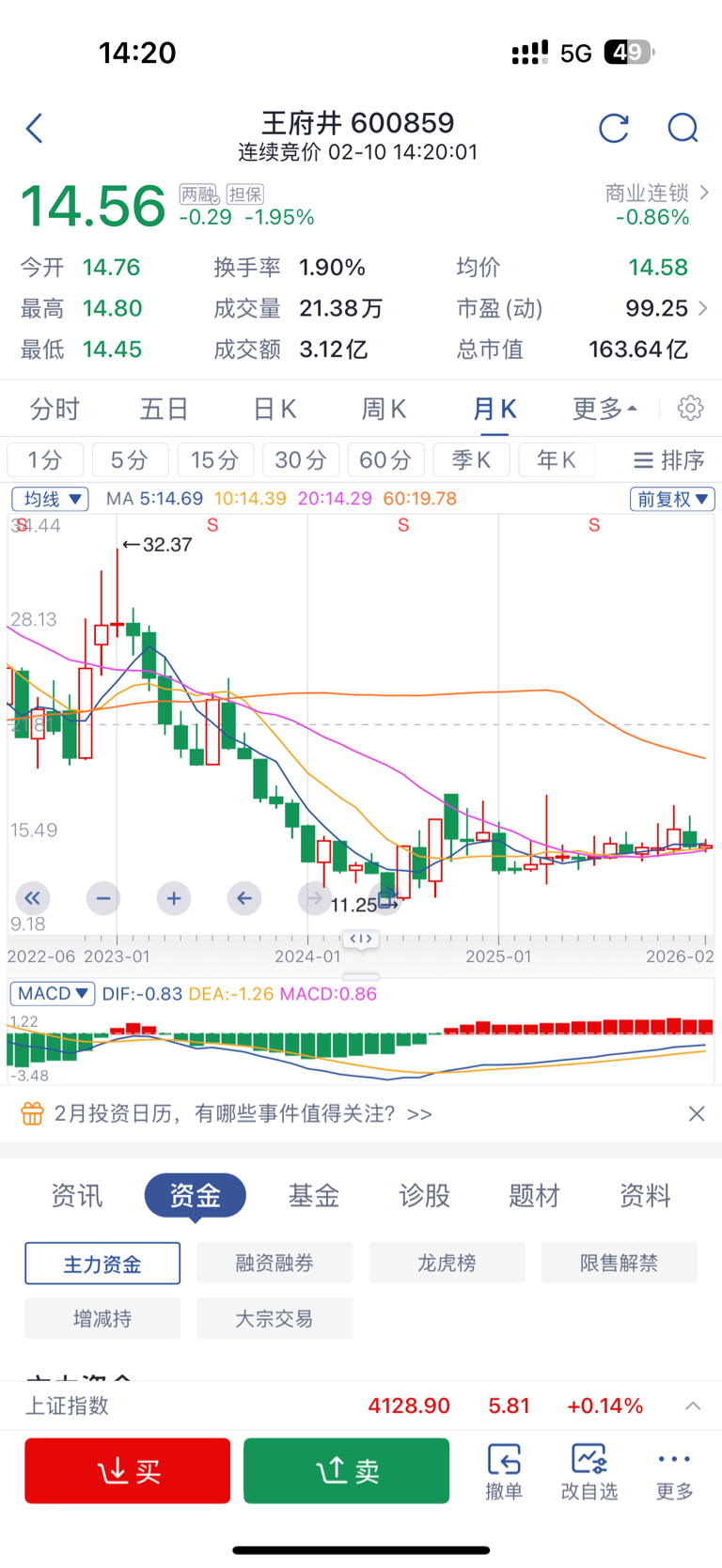Open the MACD indicator dropdown

click(52, 993)
